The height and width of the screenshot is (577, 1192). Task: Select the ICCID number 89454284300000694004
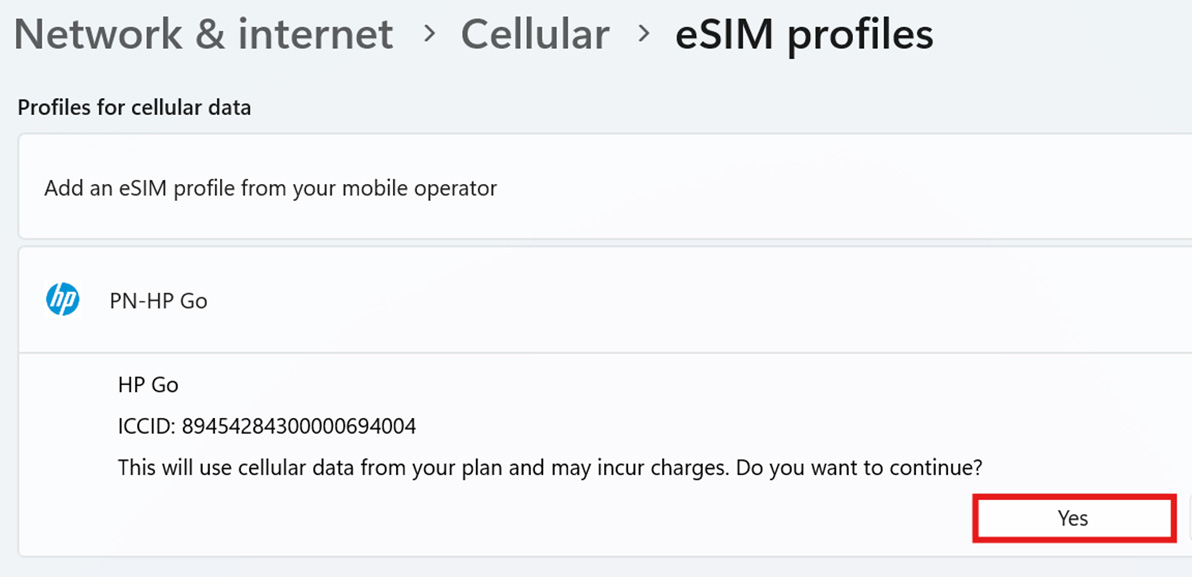coord(298,426)
